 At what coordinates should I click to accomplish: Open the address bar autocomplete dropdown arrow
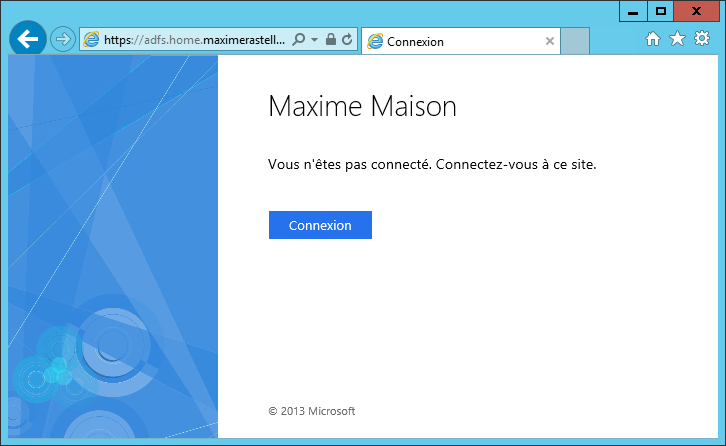tap(314, 40)
